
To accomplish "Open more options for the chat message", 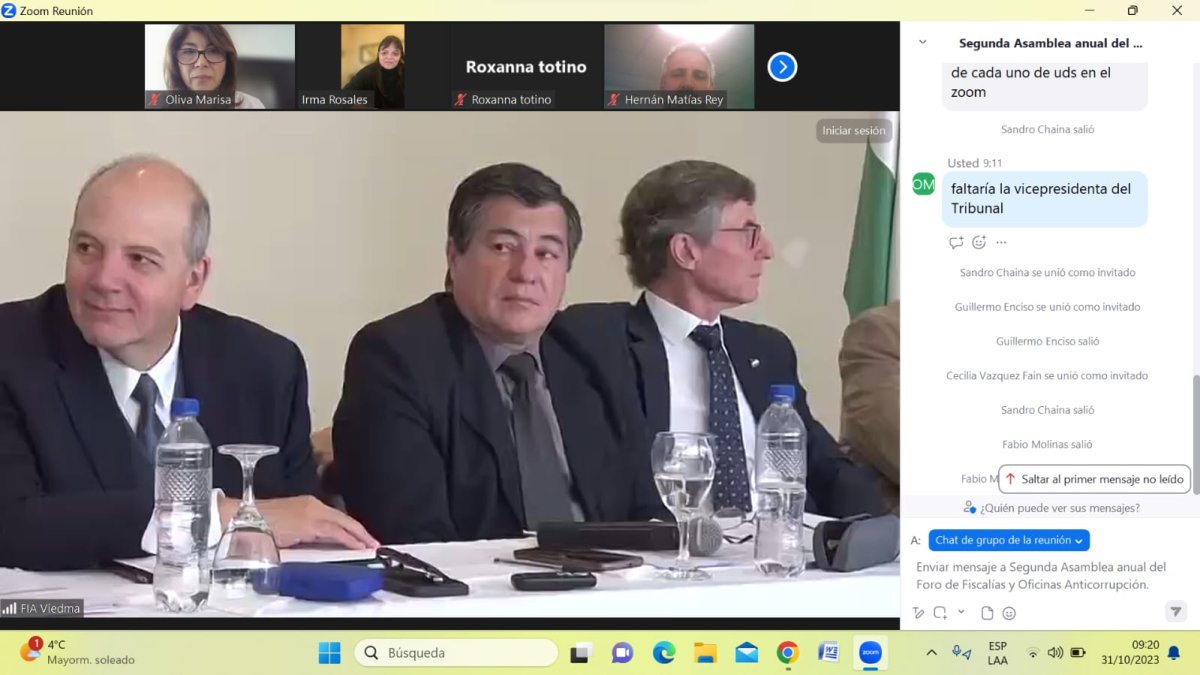I will 1001,243.
